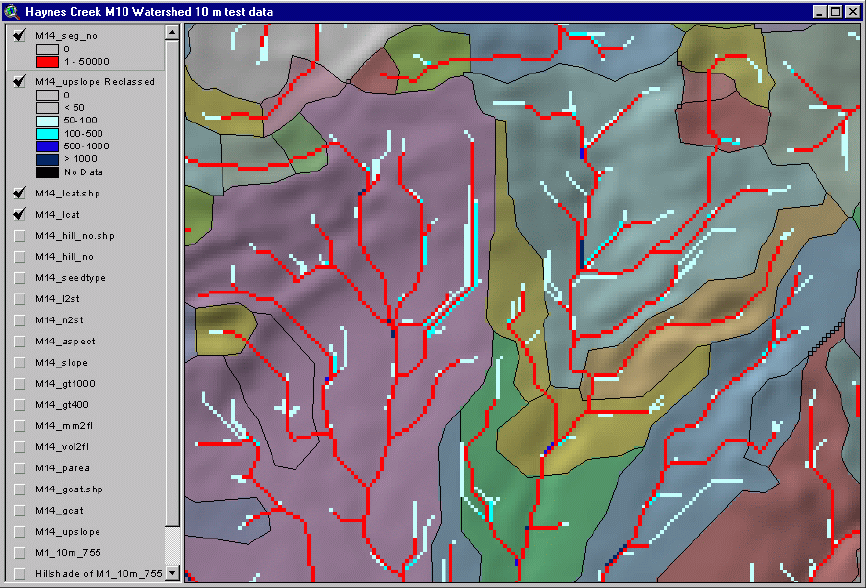This screenshot has height=588, width=866.
Task: Toggle off the M14_lcat.shp layer
Action: point(20,193)
